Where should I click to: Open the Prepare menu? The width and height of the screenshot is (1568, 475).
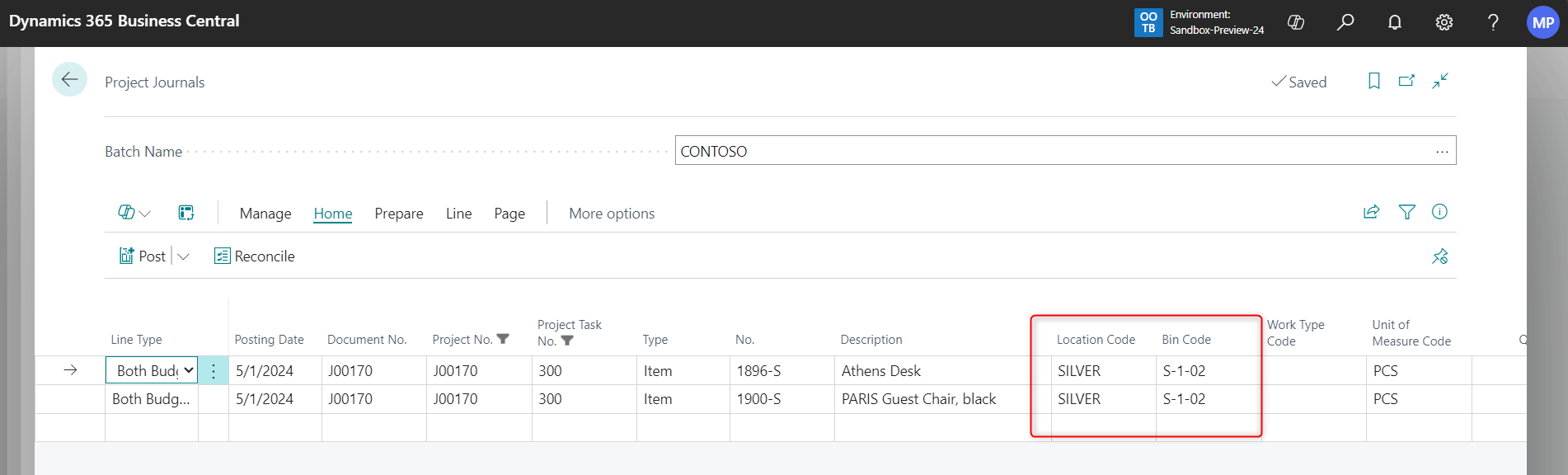point(399,214)
